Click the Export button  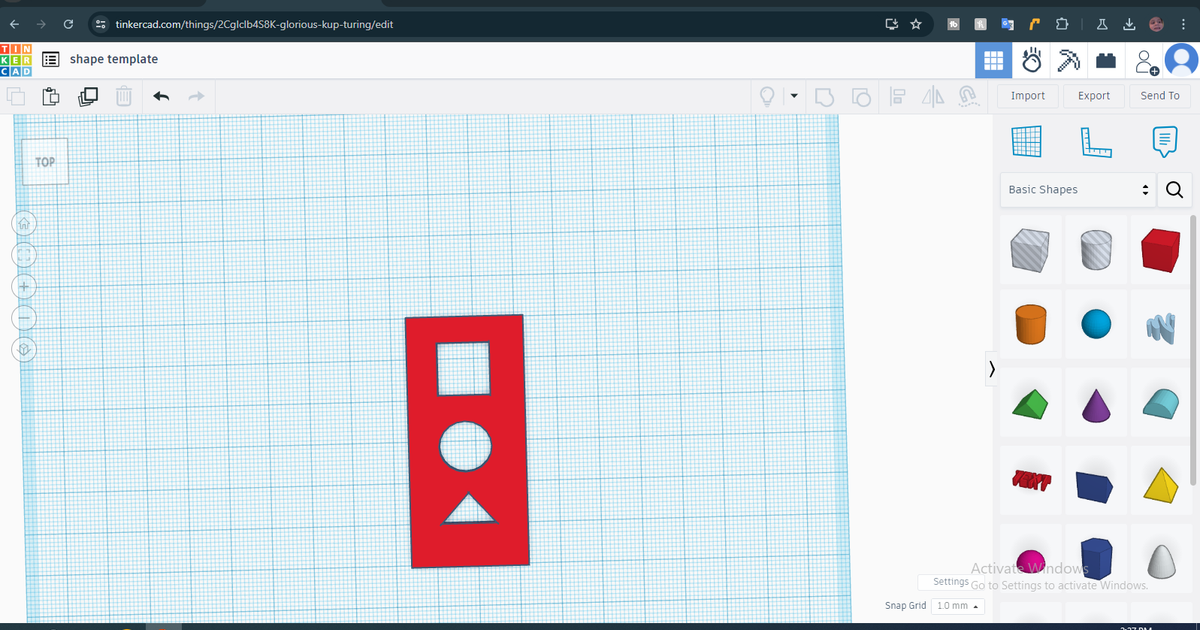[1093, 95]
